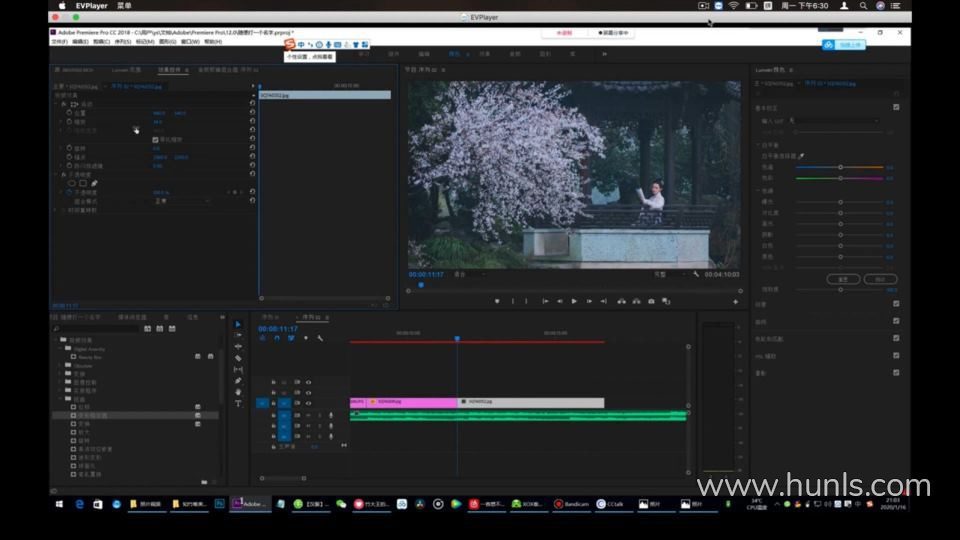The width and height of the screenshot is (960, 540).
Task: Select the Selection tool in the timeline toolbar
Action: pos(238,324)
